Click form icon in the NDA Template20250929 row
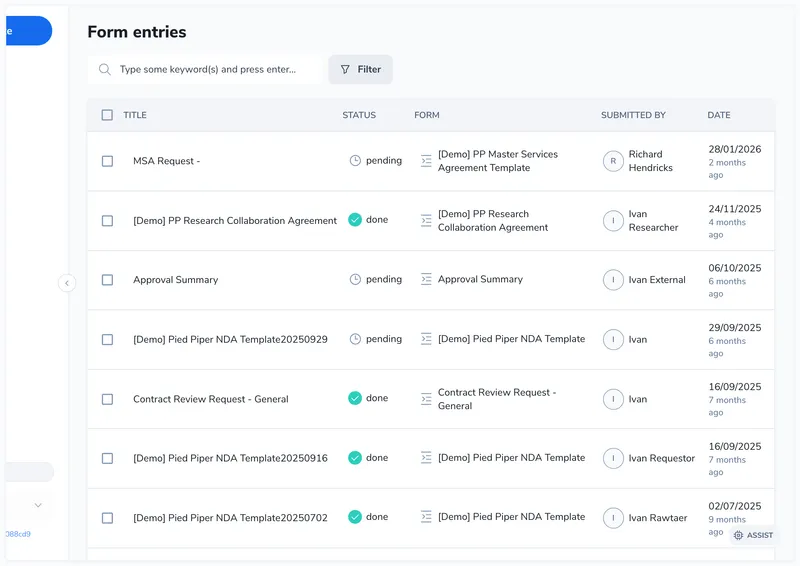Screen dimensions: 800x566 pyautogui.click(x=426, y=339)
